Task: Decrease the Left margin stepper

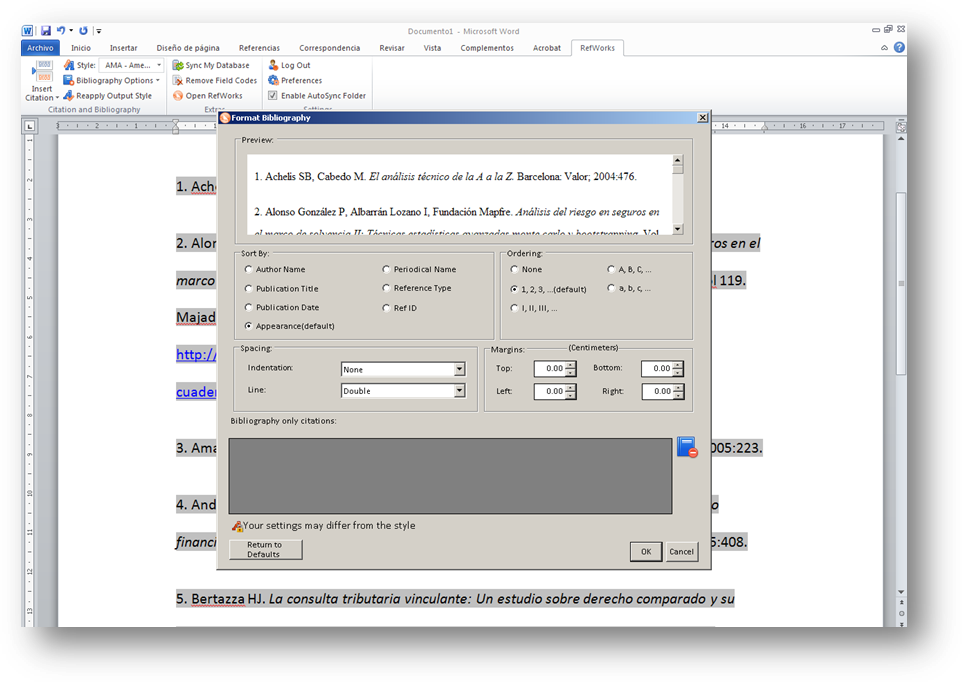Action: [x=571, y=395]
